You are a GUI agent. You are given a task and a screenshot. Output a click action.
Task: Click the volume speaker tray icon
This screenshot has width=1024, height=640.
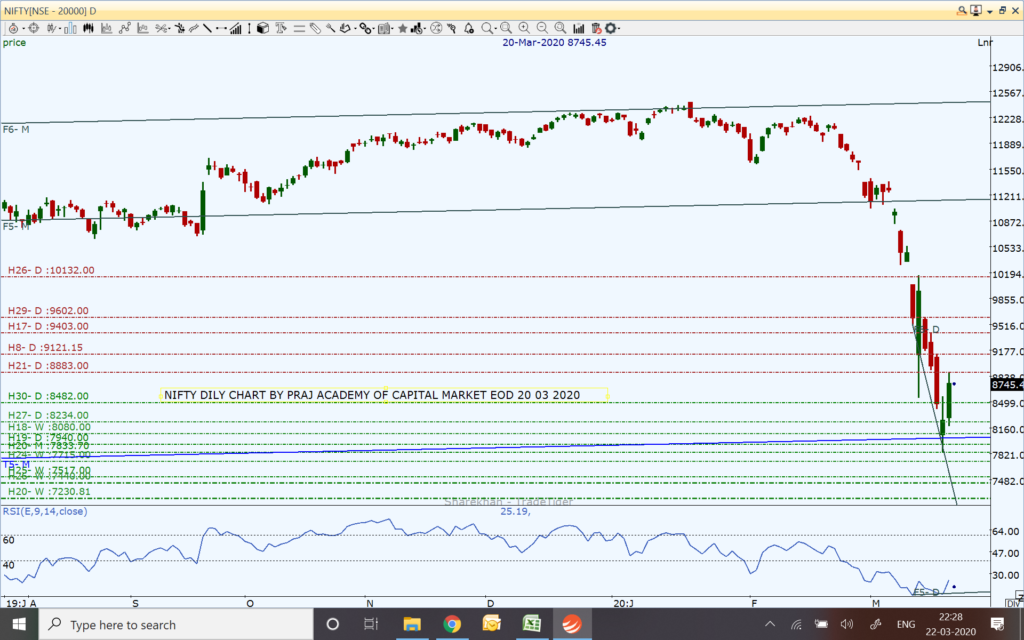point(847,624)
